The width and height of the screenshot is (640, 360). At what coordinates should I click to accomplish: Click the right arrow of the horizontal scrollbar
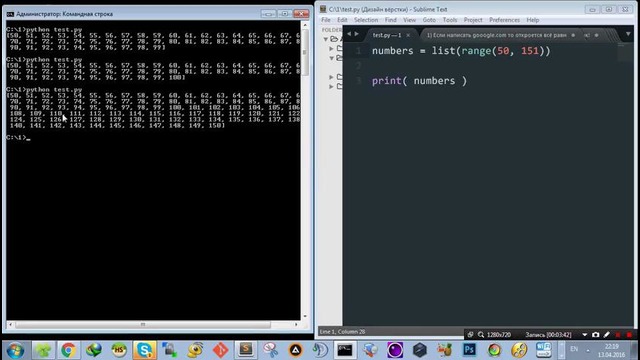click(296, 324)
